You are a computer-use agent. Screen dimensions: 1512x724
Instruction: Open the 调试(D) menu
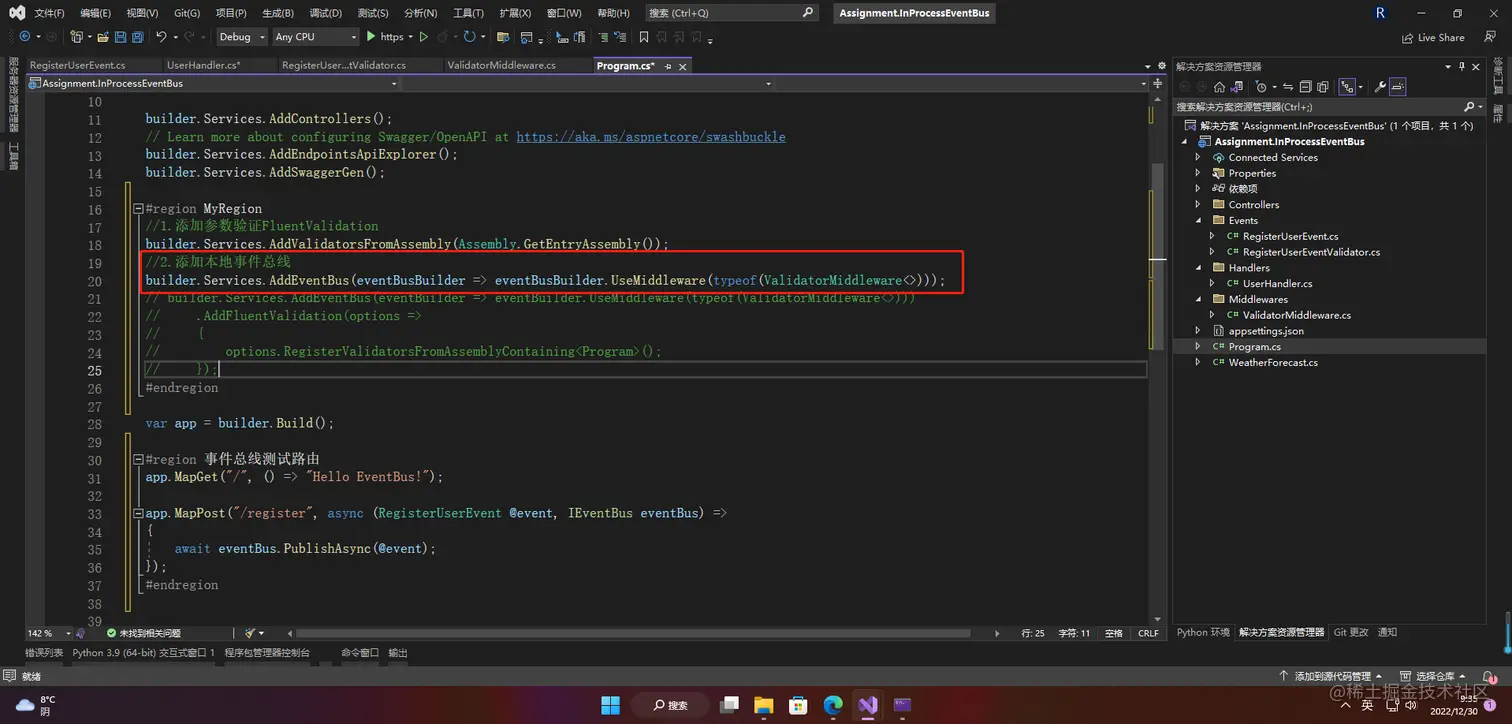pos(325,13)
